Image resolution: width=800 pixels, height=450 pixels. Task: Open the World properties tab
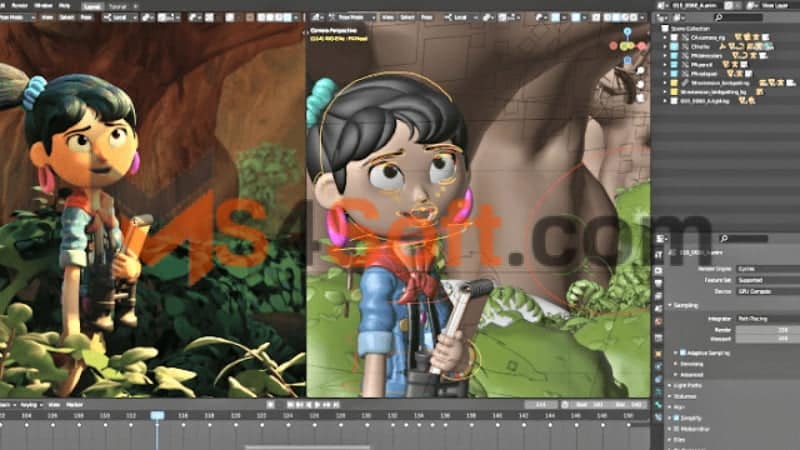click(x=659, y=321)
